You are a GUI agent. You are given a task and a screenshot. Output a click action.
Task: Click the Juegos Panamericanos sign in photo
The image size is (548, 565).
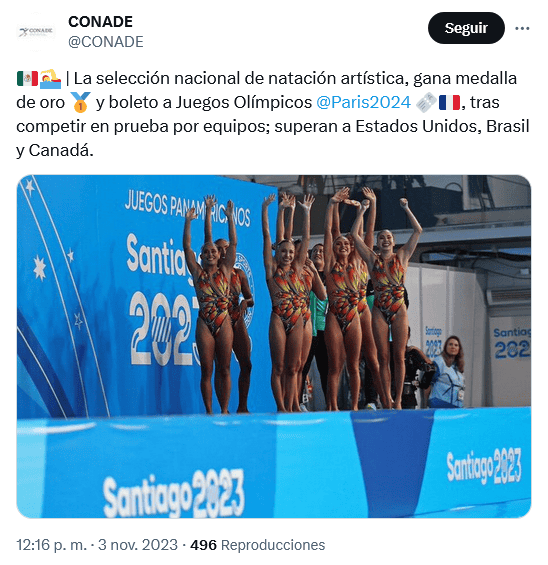187,208
